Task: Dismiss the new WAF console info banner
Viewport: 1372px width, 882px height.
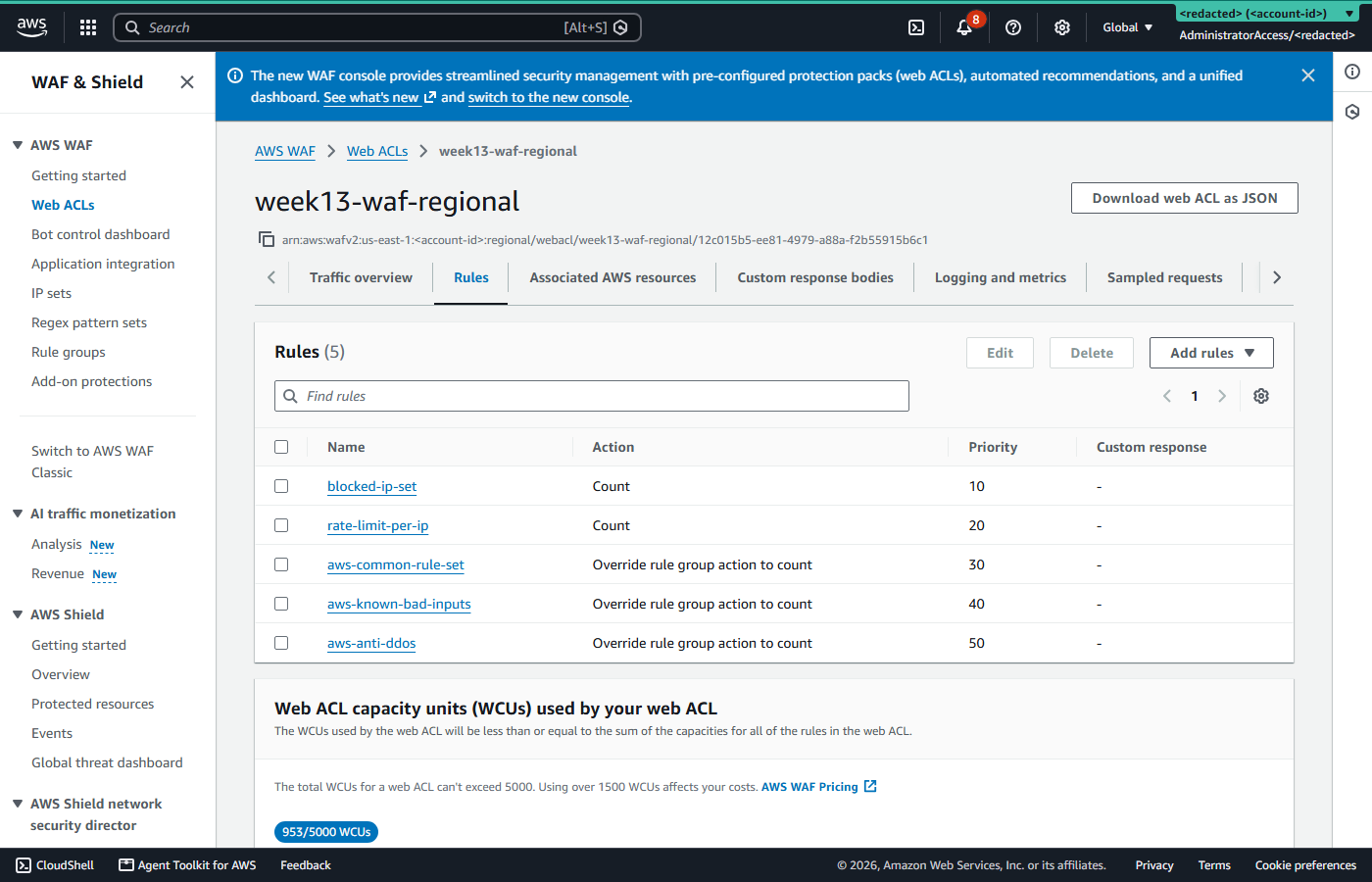Action: coord(1308,75)
